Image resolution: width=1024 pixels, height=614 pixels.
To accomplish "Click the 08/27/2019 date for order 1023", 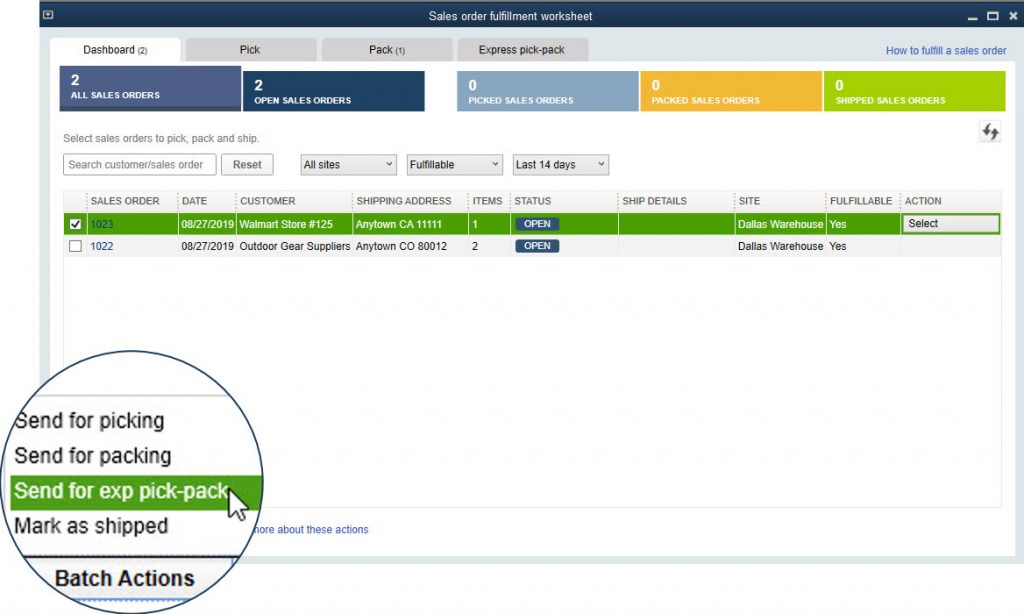I will (x=207, y=224).
